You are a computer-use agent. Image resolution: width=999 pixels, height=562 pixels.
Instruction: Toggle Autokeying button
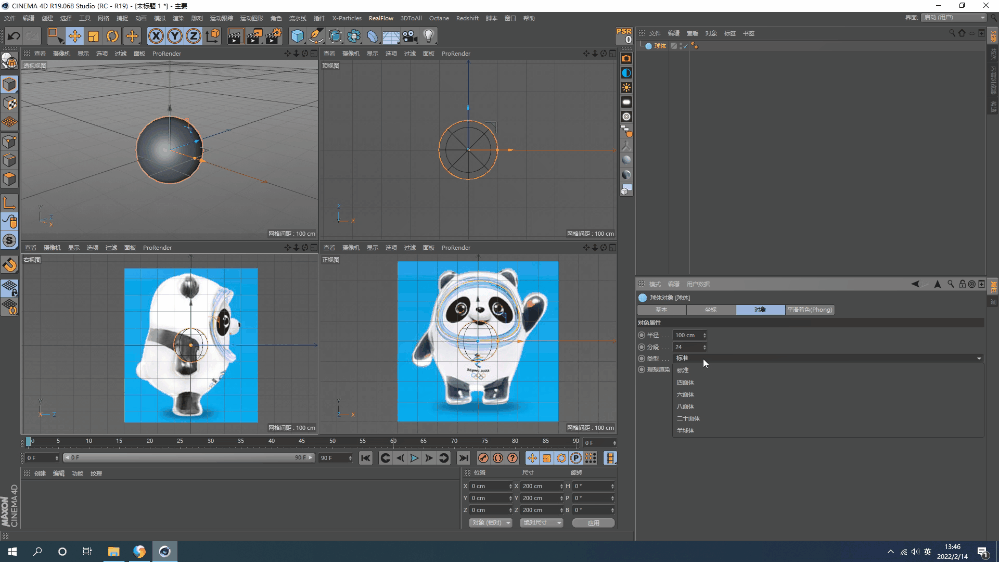pyautogui.click(x=498, y=458)
